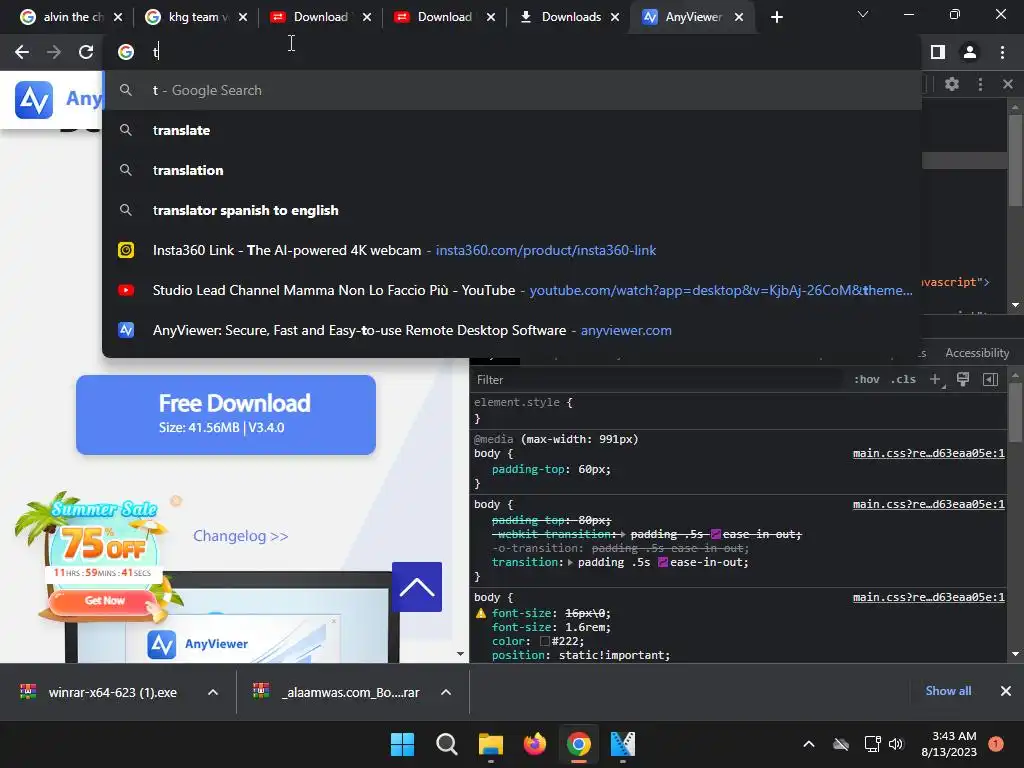Select the 'translate' suggestion

[512, 130]
